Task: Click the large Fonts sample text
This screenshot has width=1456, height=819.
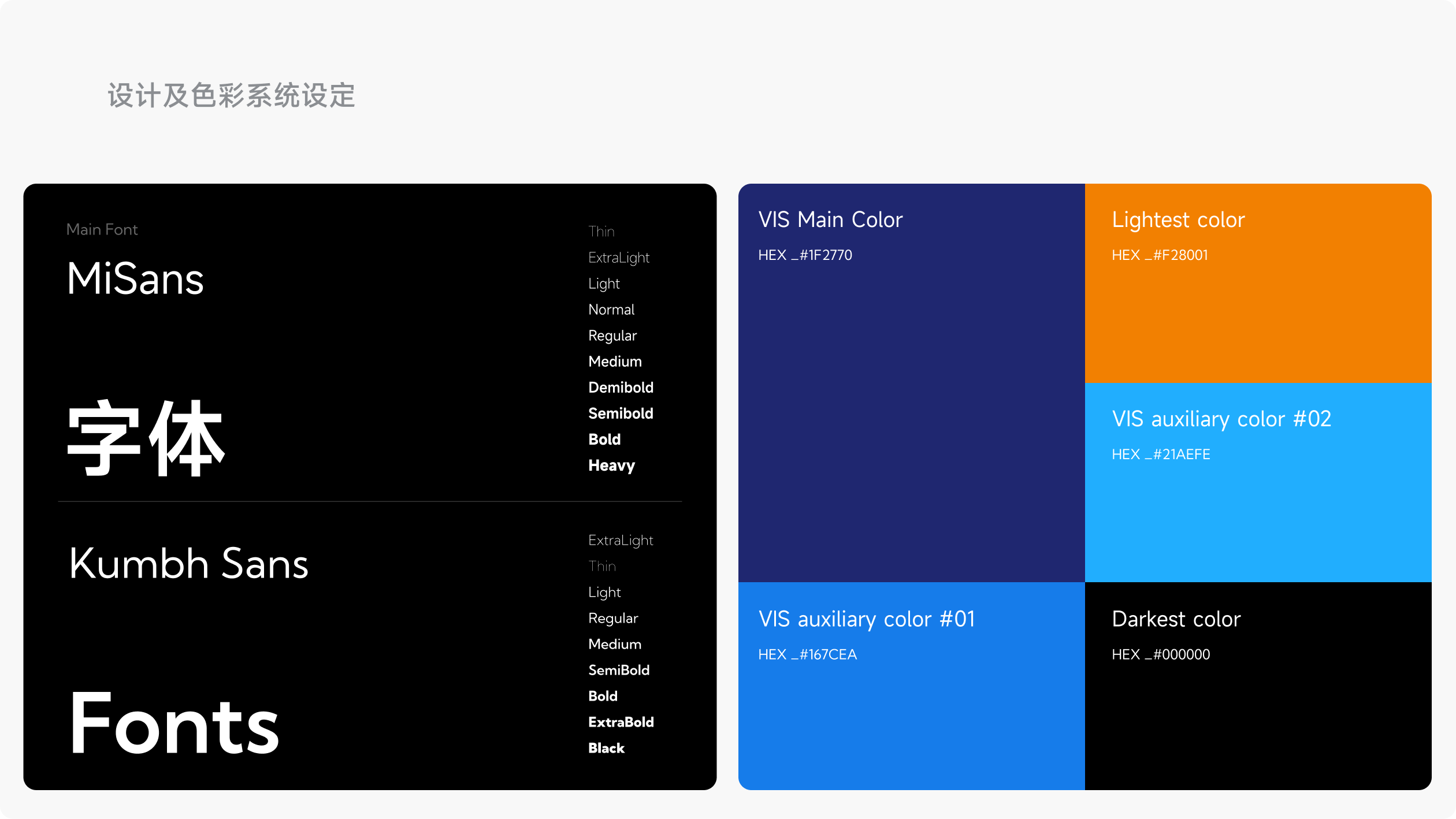Action: click(174, 724)
